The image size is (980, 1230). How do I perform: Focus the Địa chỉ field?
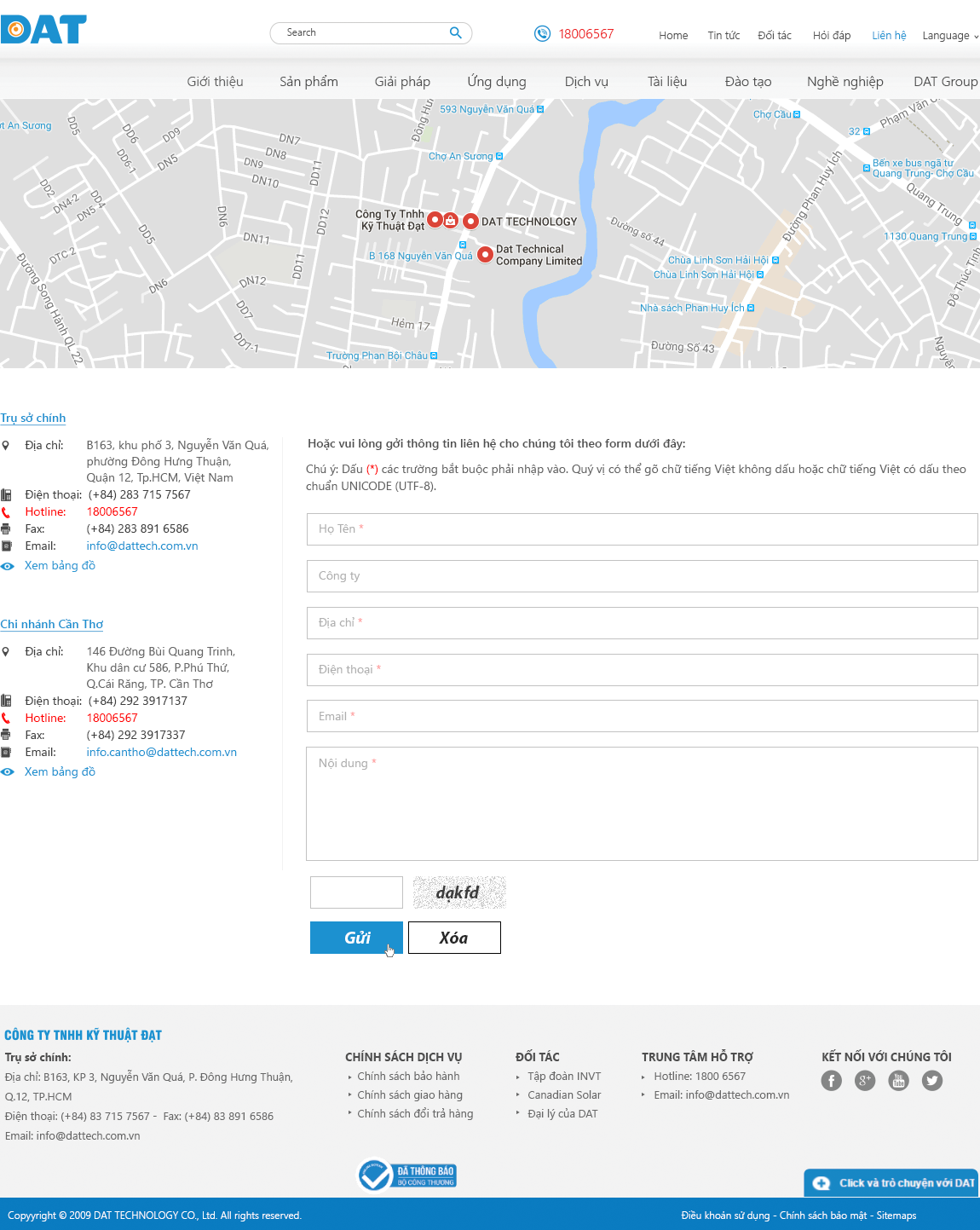(642, 623)
